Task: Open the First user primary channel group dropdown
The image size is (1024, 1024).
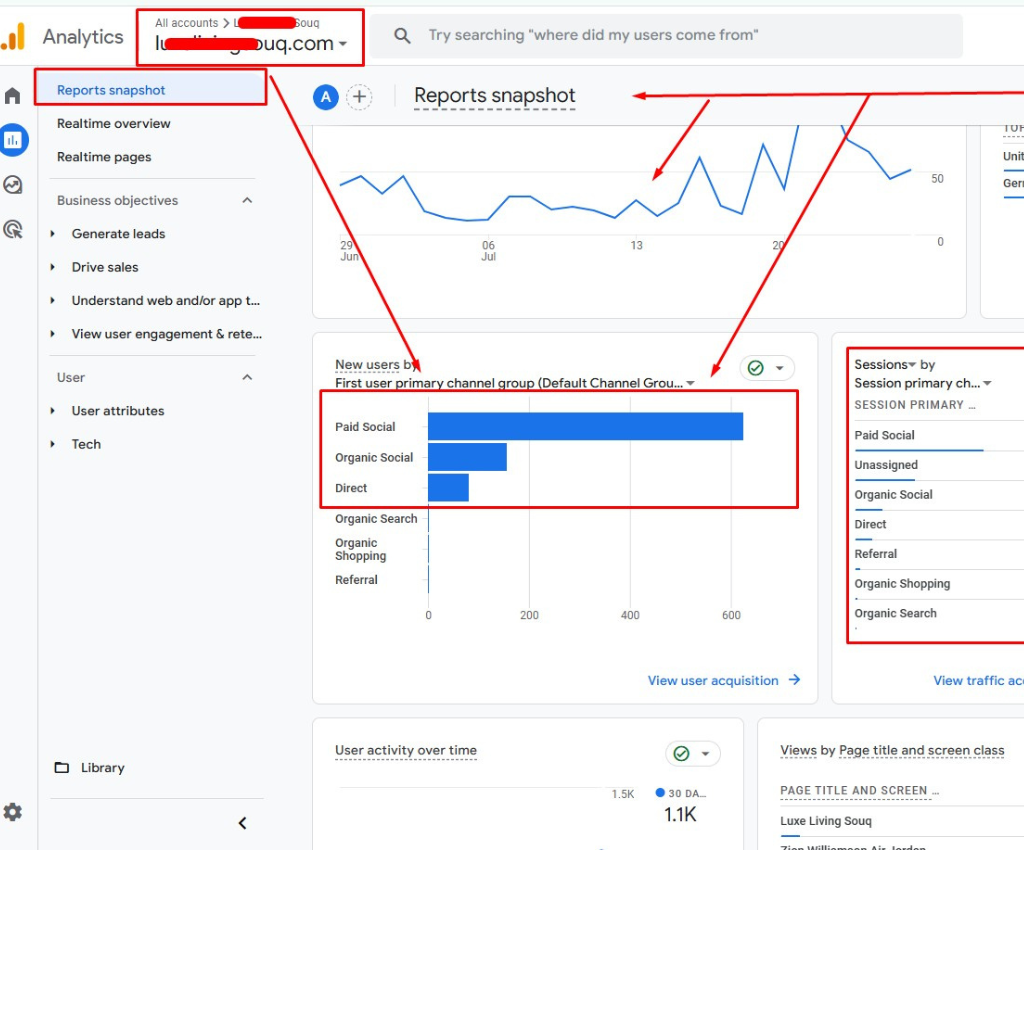Action: (689, 382)
